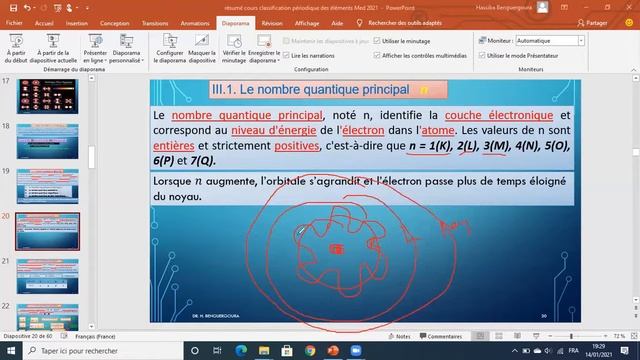Viewport: 640px width, 360px height.
Task: Show hidden system tray icons
Action: [514, 351]
